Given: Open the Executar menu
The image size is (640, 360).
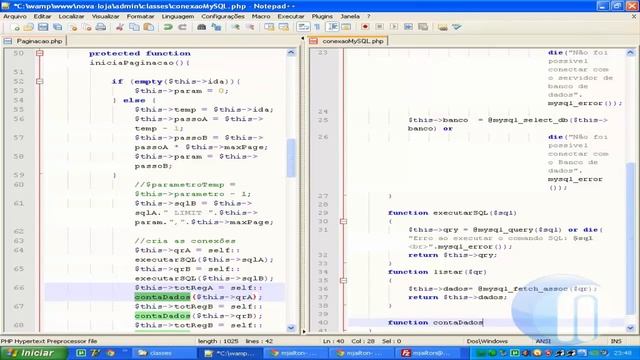Looking at the screenshot, I should [x=291, y=16].
